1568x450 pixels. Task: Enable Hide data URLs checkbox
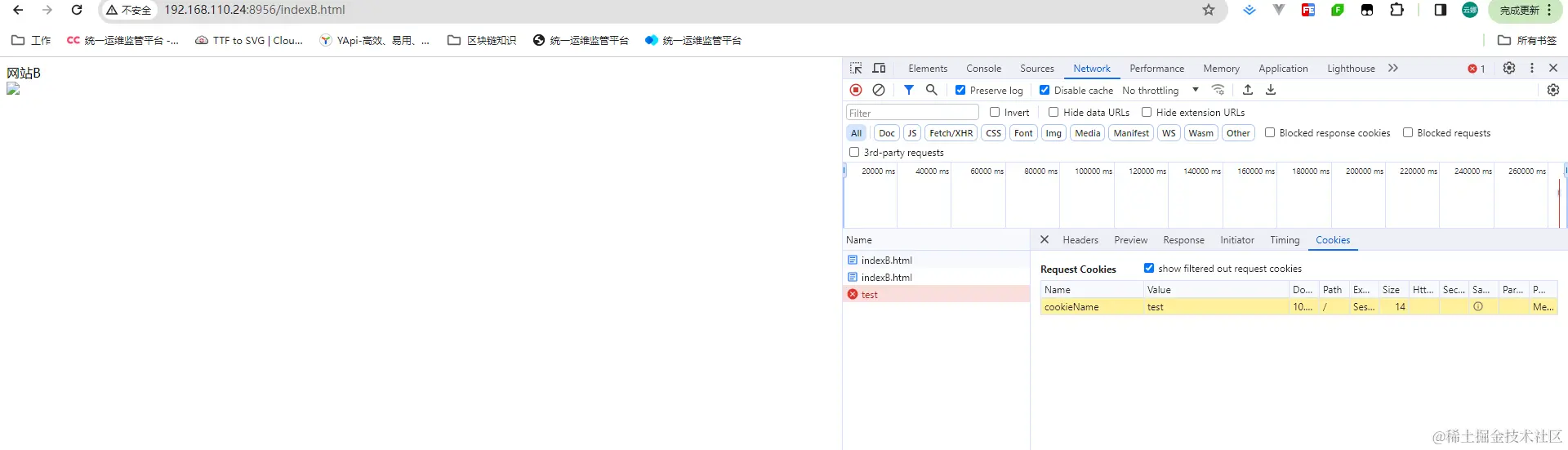(1053, 112)
